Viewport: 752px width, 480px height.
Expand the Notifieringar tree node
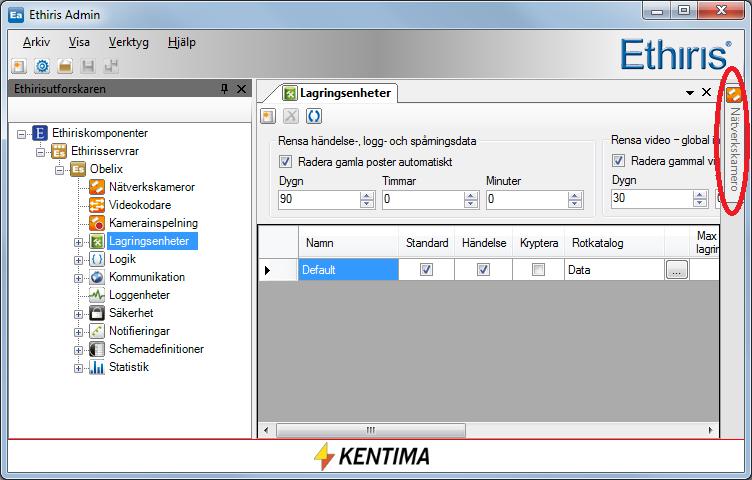[x=78, y=332]
